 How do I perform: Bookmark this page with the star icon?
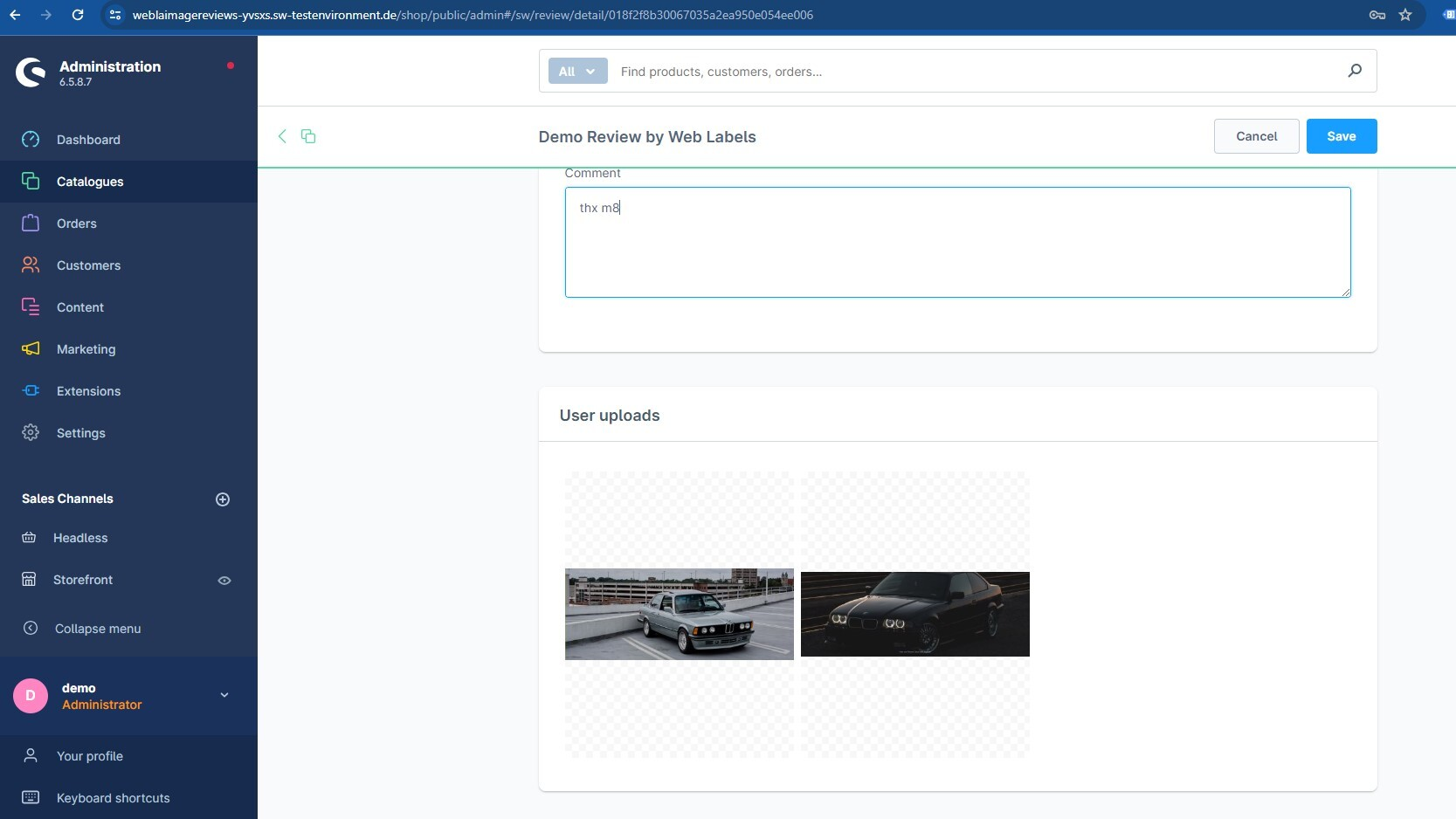[x=1405, y=15]
